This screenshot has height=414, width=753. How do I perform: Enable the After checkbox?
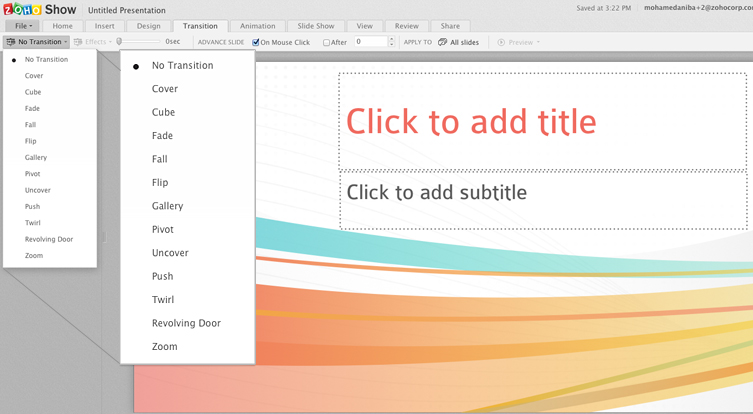pos(327,42)
